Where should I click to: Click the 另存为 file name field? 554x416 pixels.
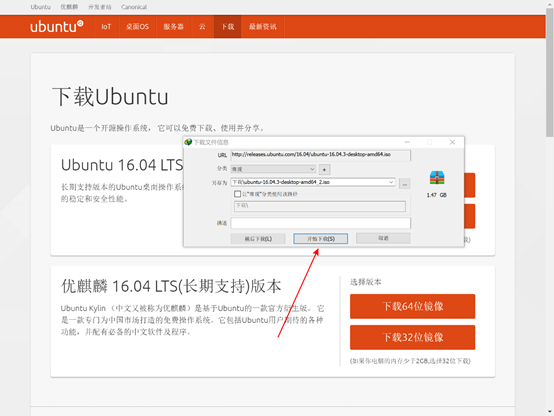pyautogui.click(x=313, y=182)
